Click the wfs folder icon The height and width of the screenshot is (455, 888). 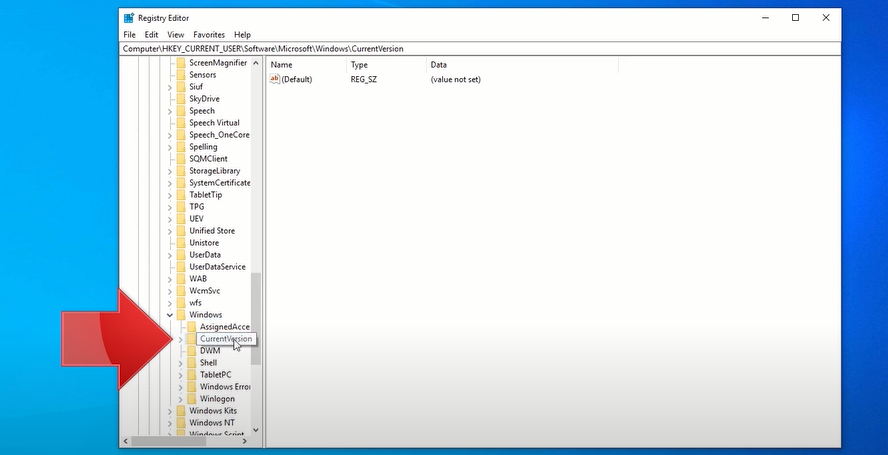(x=181, y=303)
